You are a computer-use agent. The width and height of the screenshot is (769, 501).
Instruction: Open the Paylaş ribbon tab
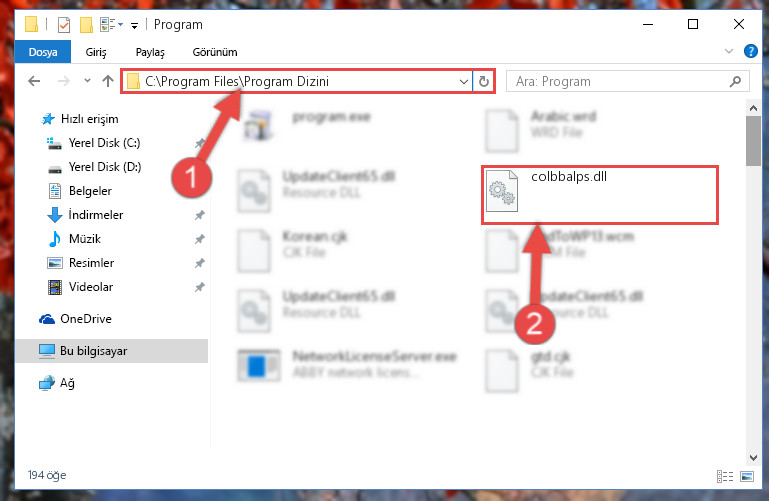(x=150, y=52)
